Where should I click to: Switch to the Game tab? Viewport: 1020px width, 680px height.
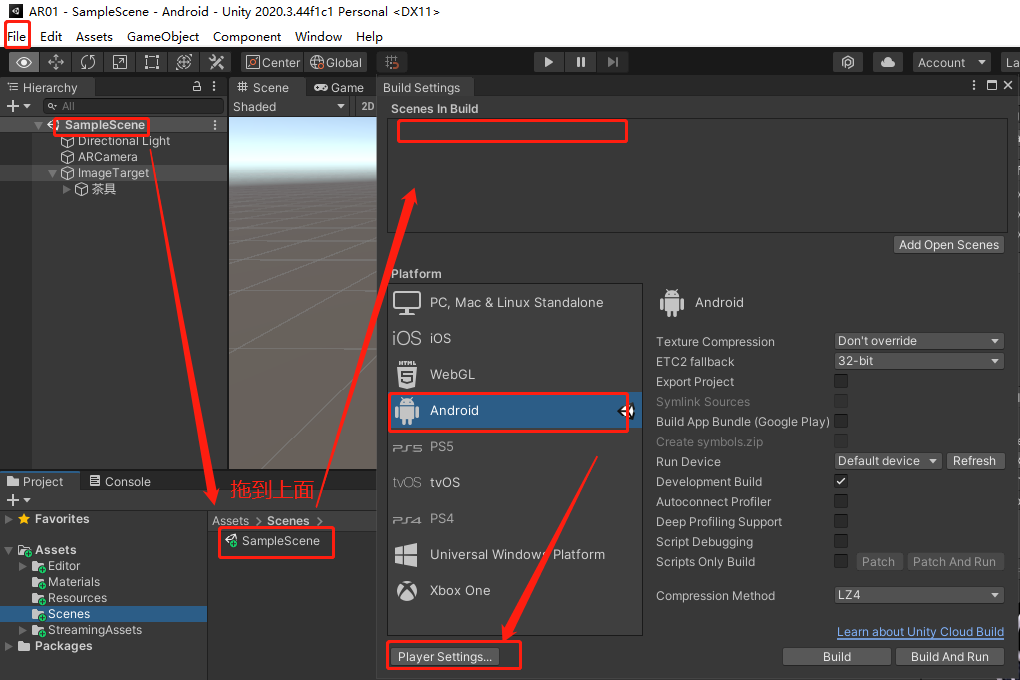[x=339, y=87]
